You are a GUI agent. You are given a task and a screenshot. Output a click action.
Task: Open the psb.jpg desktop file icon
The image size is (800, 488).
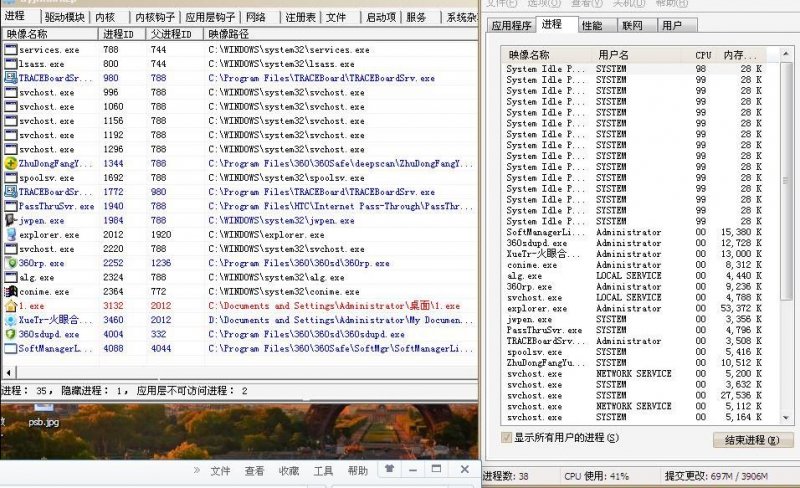coord(44,414)
